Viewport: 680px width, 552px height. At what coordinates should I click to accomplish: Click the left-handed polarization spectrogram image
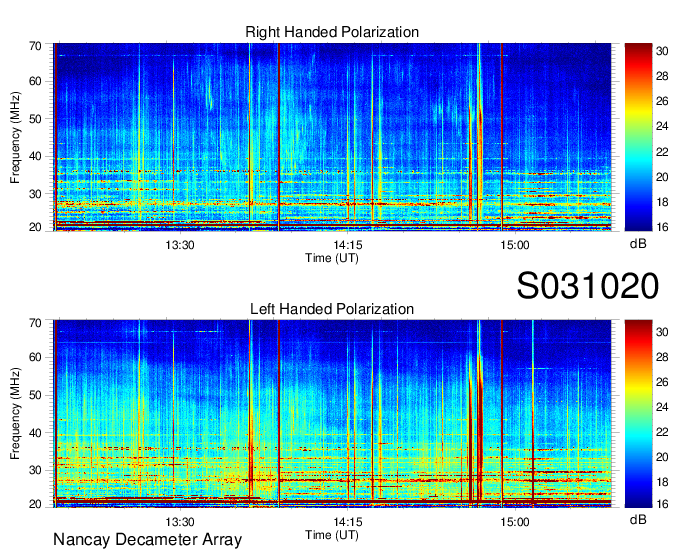[x=332, y=414]
